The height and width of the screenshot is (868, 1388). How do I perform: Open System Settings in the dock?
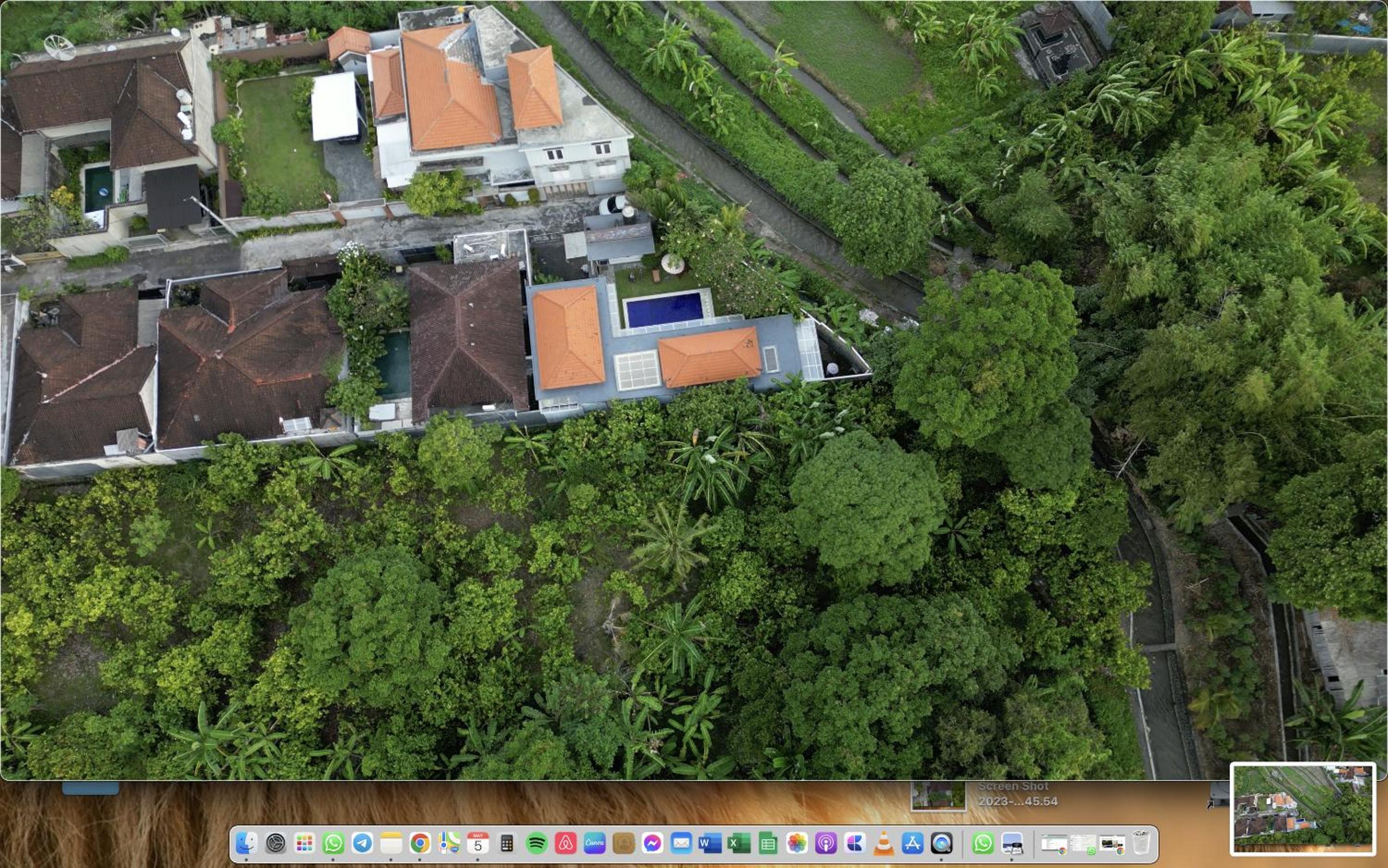[276, 843]
